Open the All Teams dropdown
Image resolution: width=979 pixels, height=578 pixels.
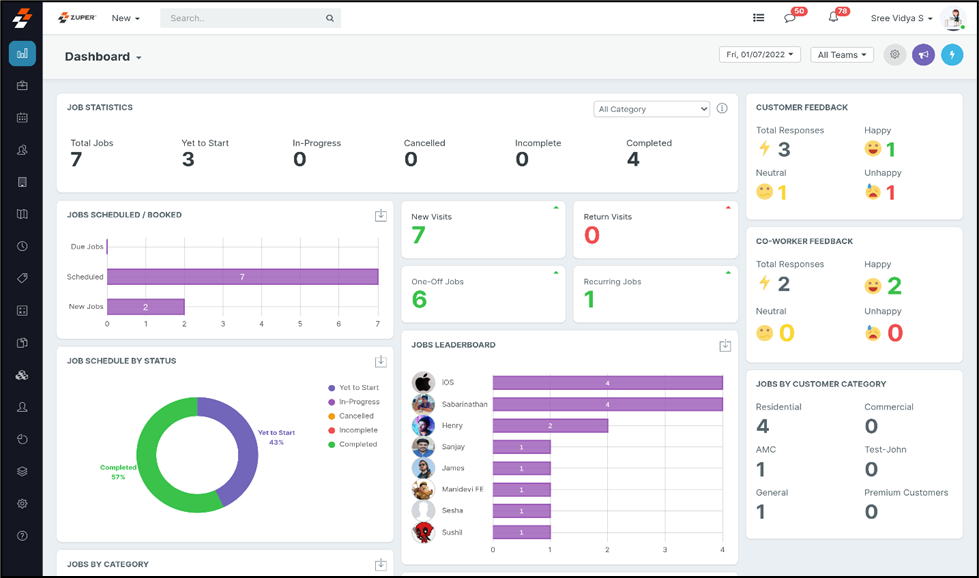pyautogui.click(x=841, y=54)
